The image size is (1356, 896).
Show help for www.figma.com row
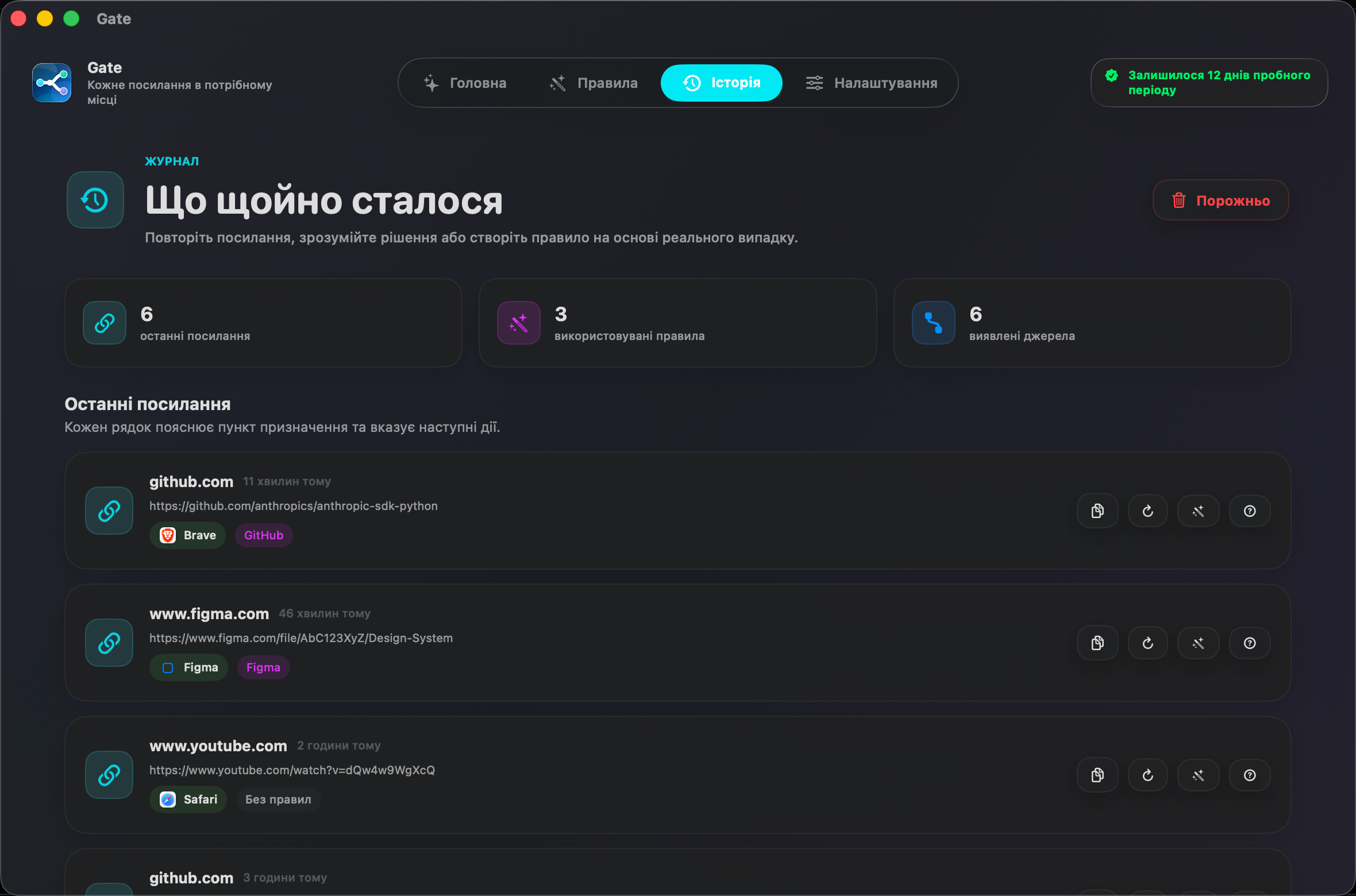pyautogui.click(x=1250, y=643)
